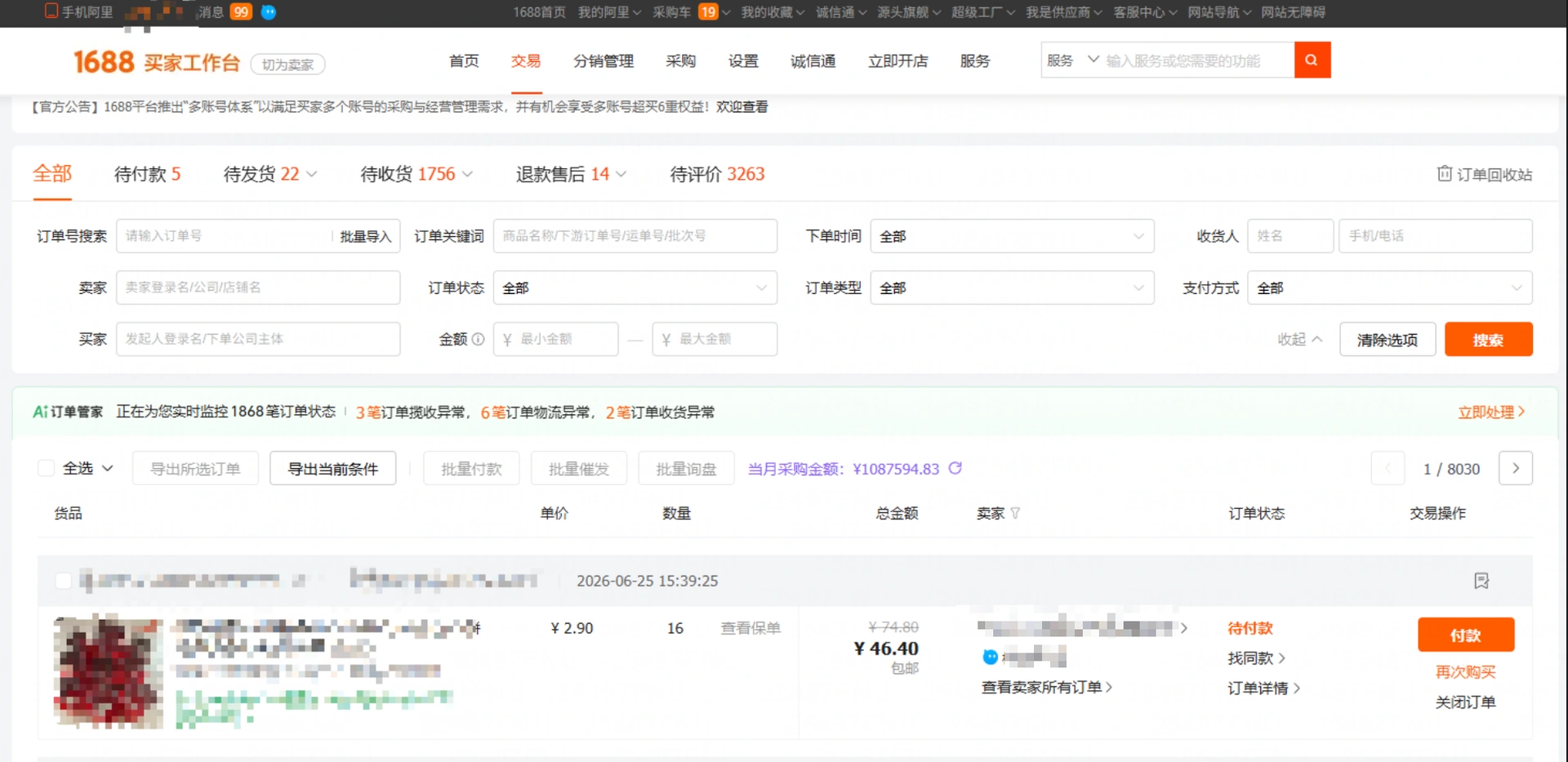Open the 订单类型 dropdown
This screenshot has height=762, width=1568.
tap(1013, 287)
